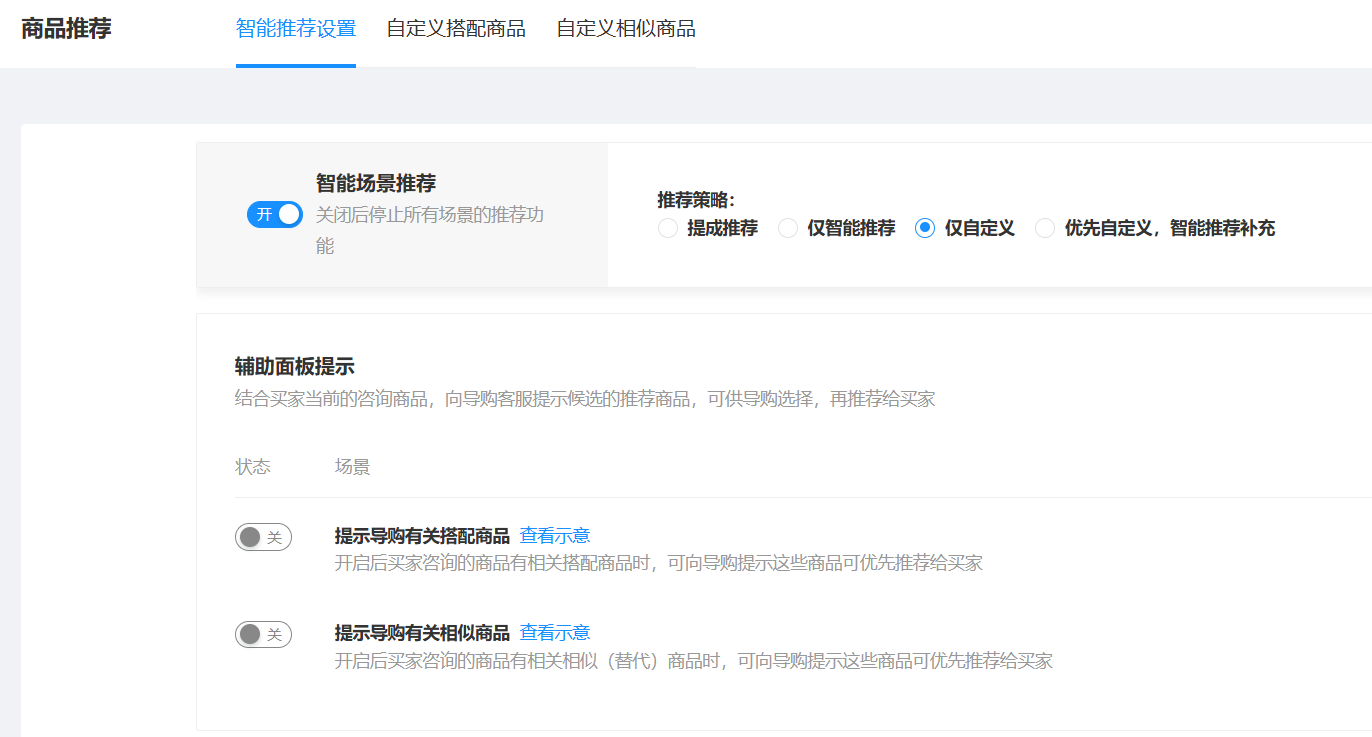Open the 自定义搭配商品 tab
Image resolution: width=1372 pixels, height=737 pixels.
[456, 29]
